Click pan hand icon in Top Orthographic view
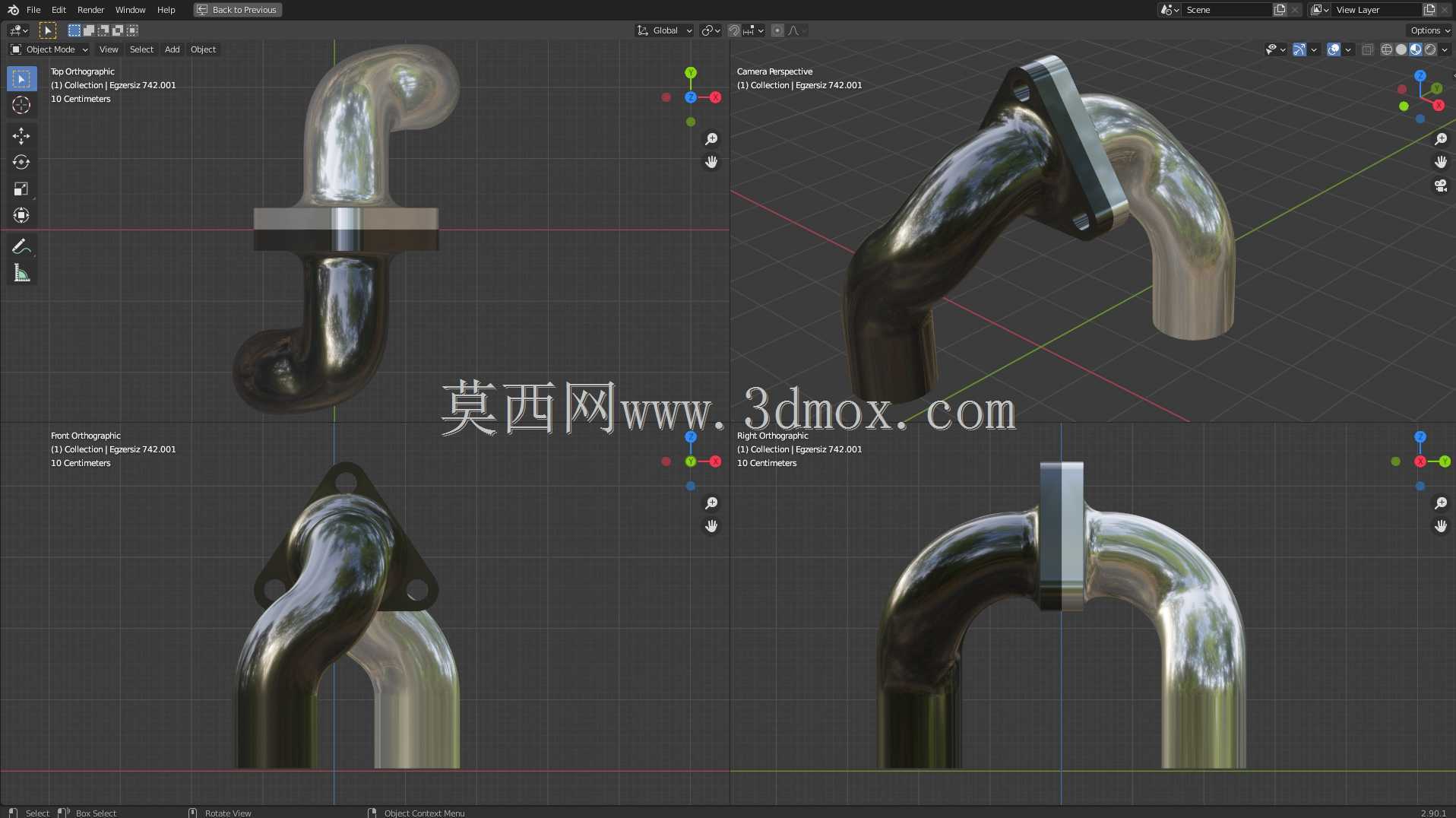The width and height of the screenshot is (1456, 818). tap(711, 162)
